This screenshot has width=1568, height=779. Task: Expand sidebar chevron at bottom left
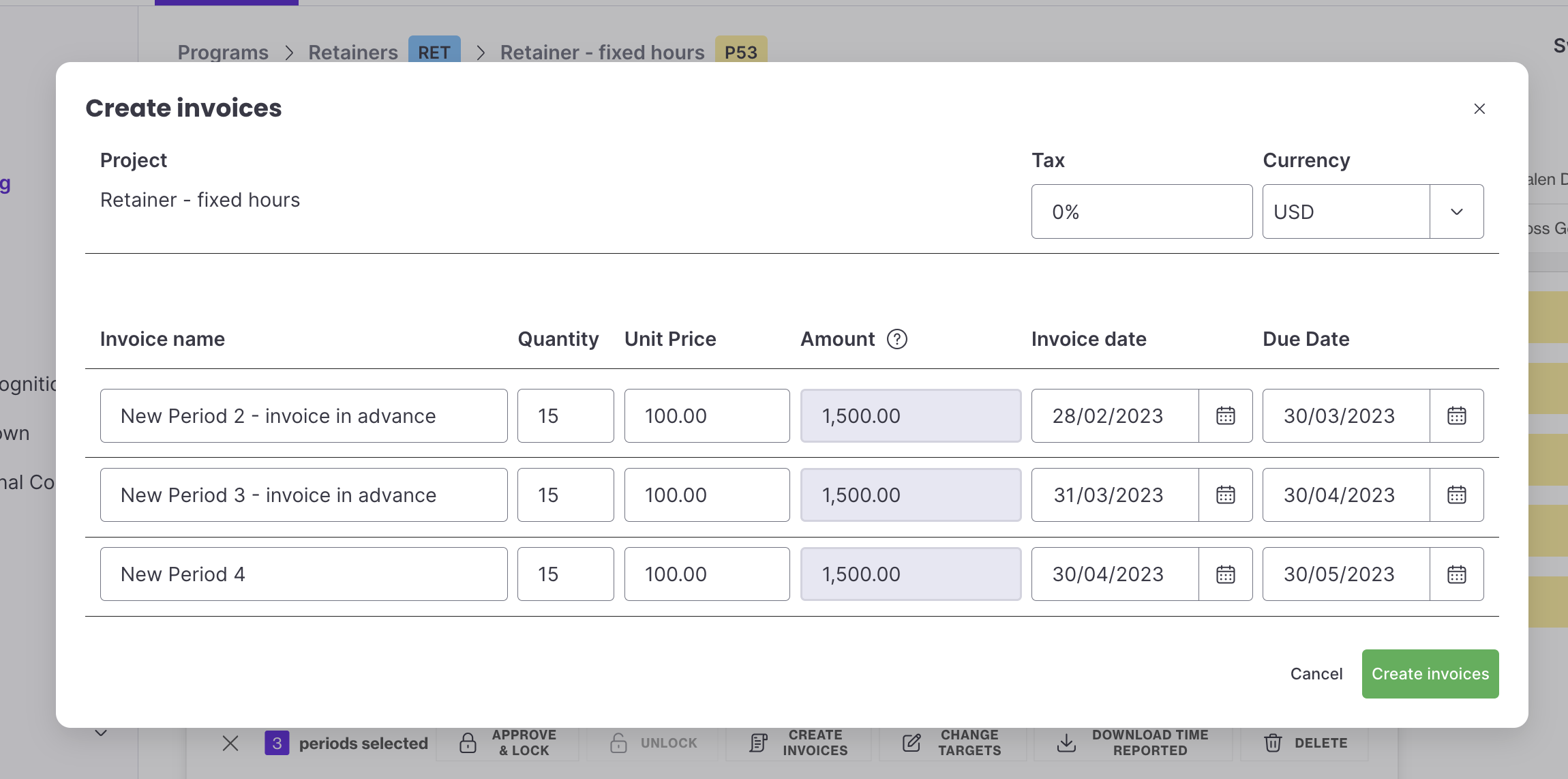[x=101, y=733]
